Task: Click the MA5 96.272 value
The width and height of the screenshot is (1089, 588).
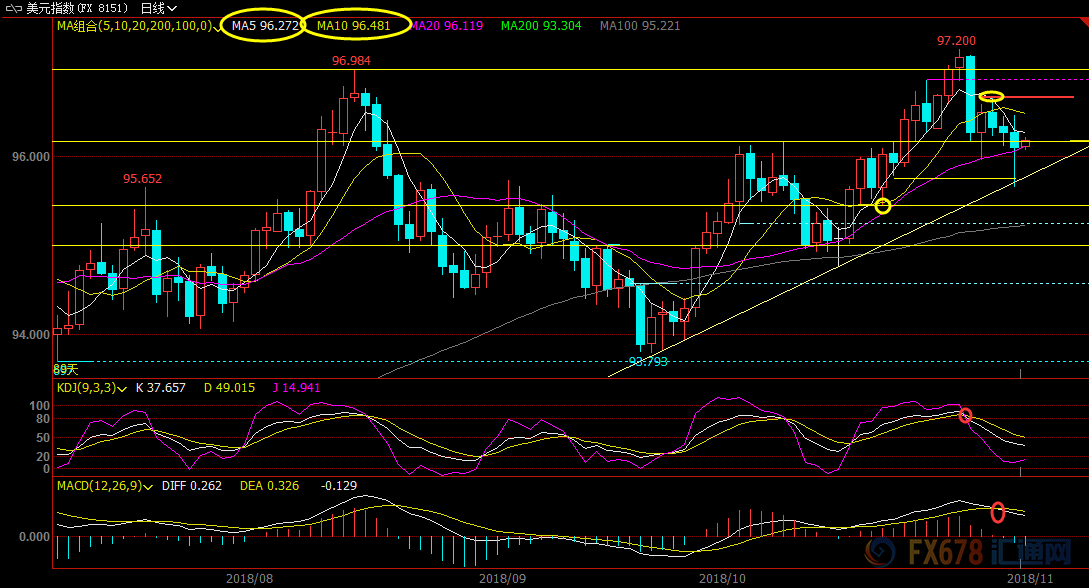Action: pos(265,26)
